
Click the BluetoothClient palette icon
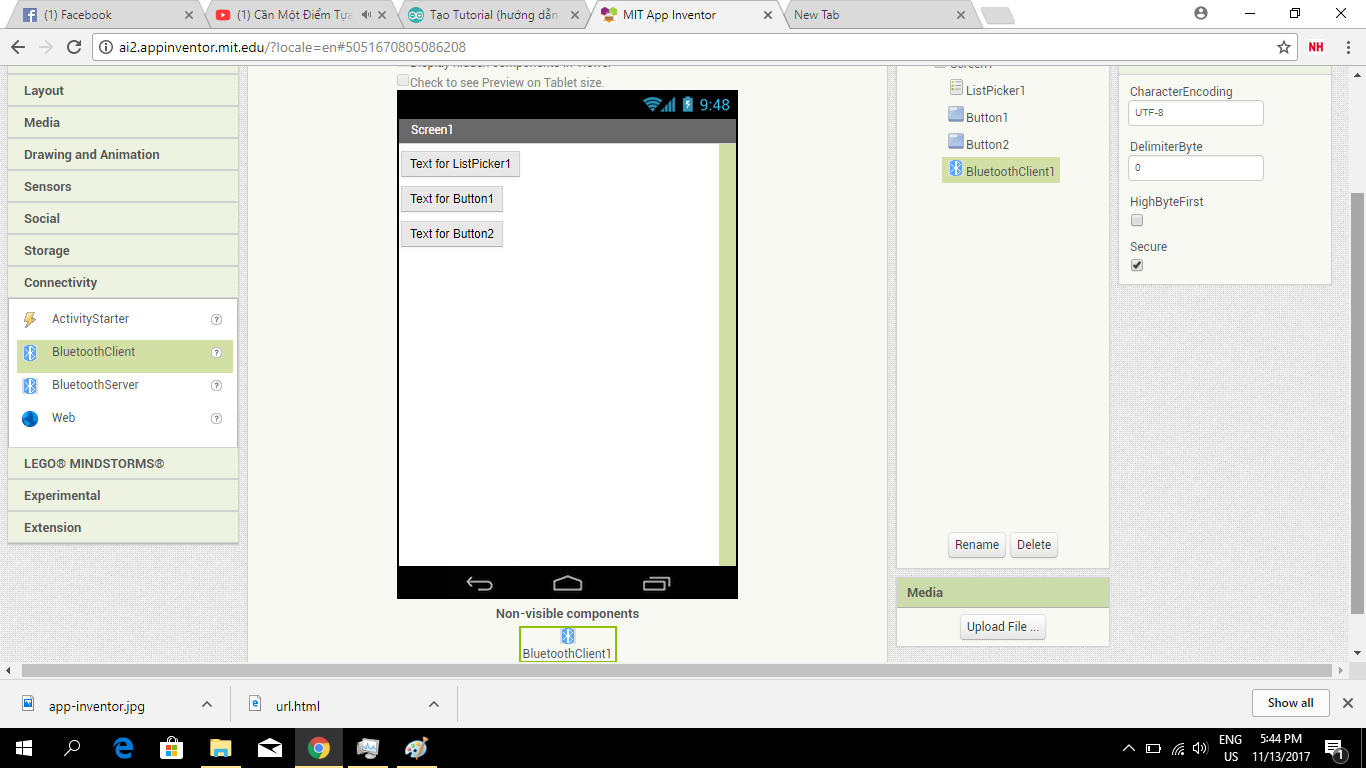(x=30, y=353)
